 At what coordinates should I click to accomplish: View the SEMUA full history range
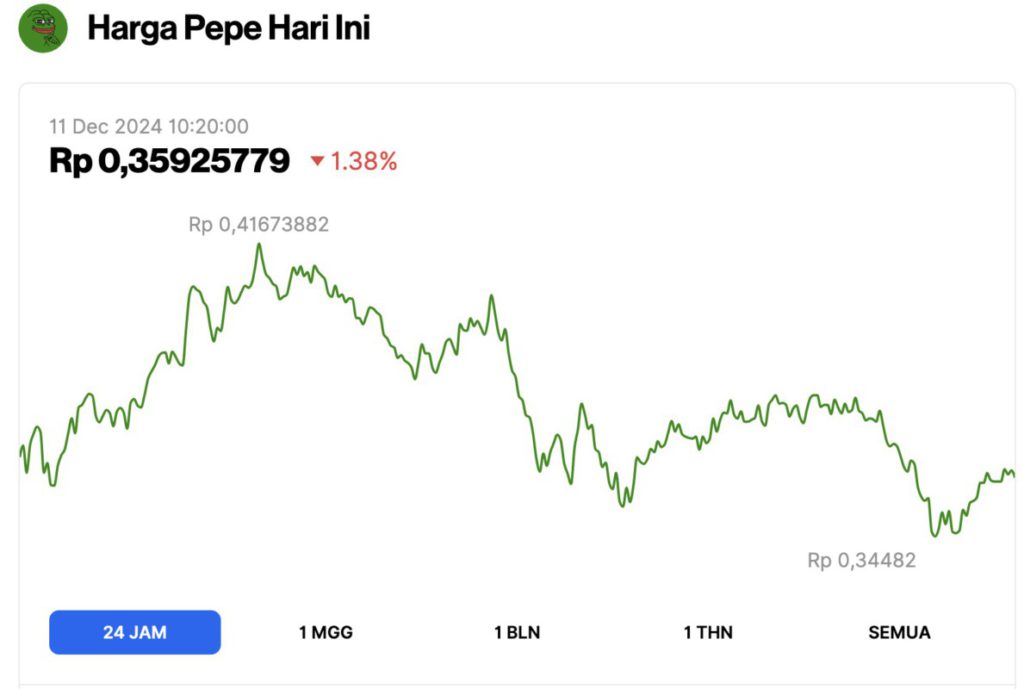(899, 632)
